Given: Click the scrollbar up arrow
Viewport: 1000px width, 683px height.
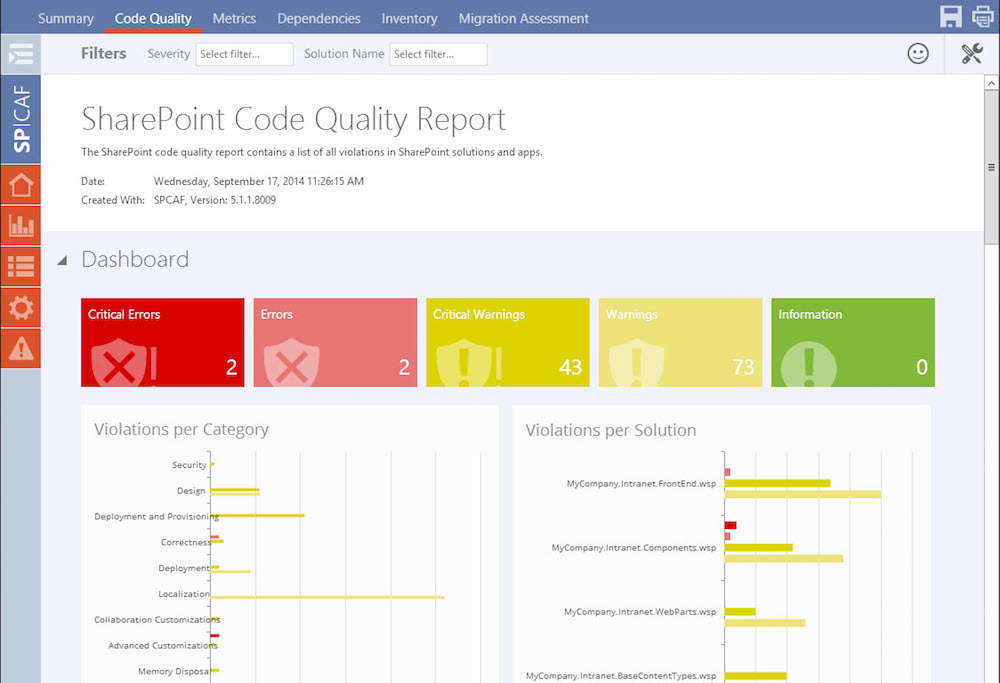Looking at the screenshot, I should 992,83.
